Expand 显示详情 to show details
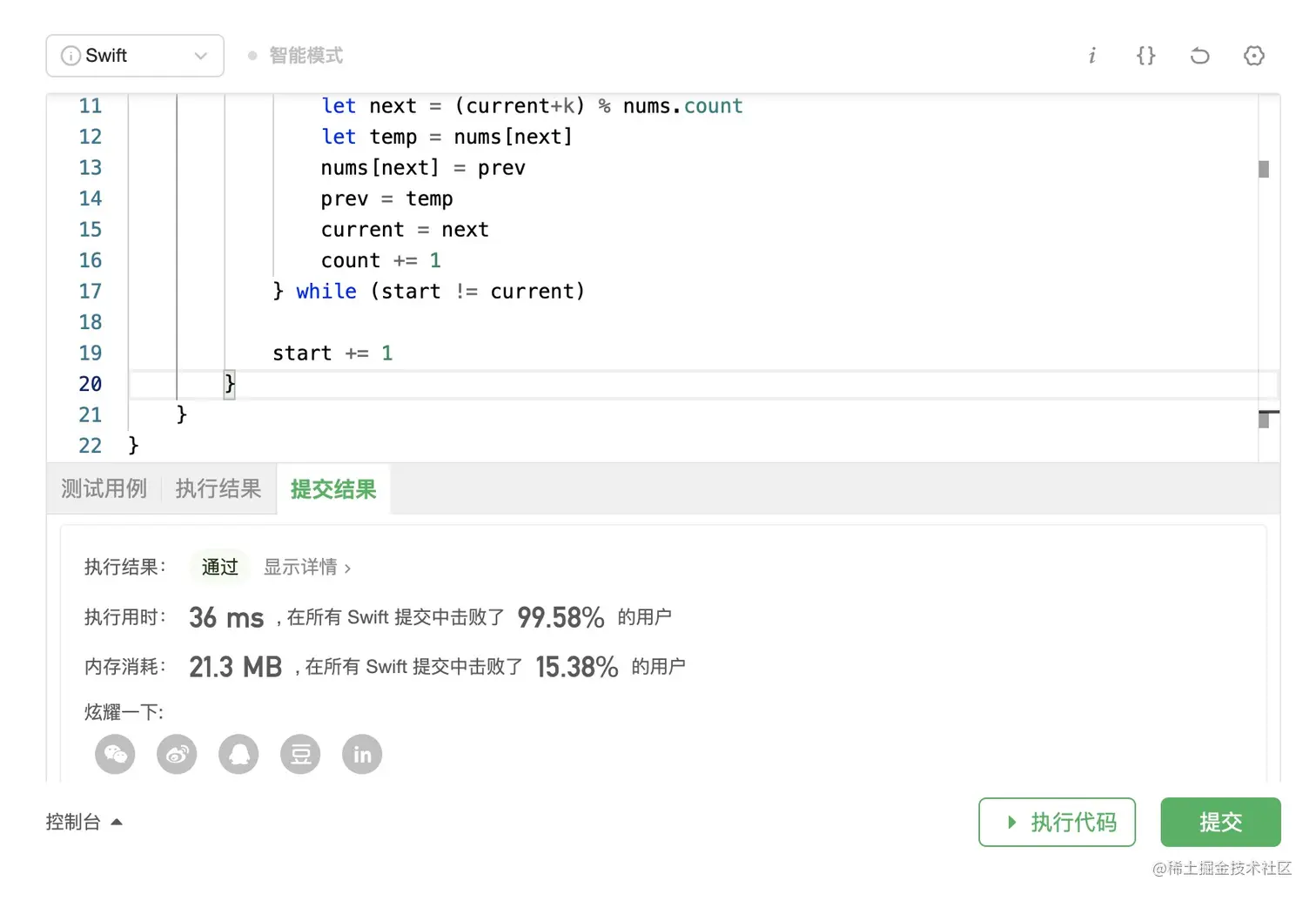 click(306, 568)
